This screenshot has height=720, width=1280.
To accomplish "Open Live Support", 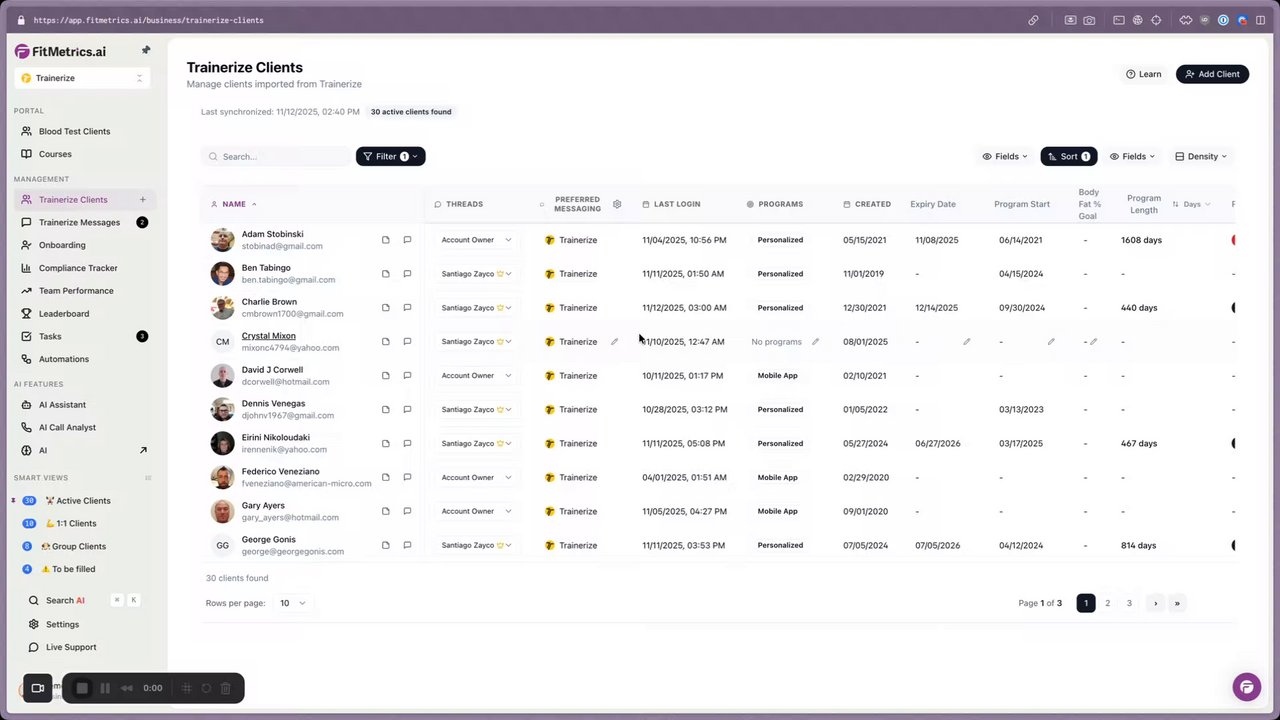I will (x=71, y=647).
